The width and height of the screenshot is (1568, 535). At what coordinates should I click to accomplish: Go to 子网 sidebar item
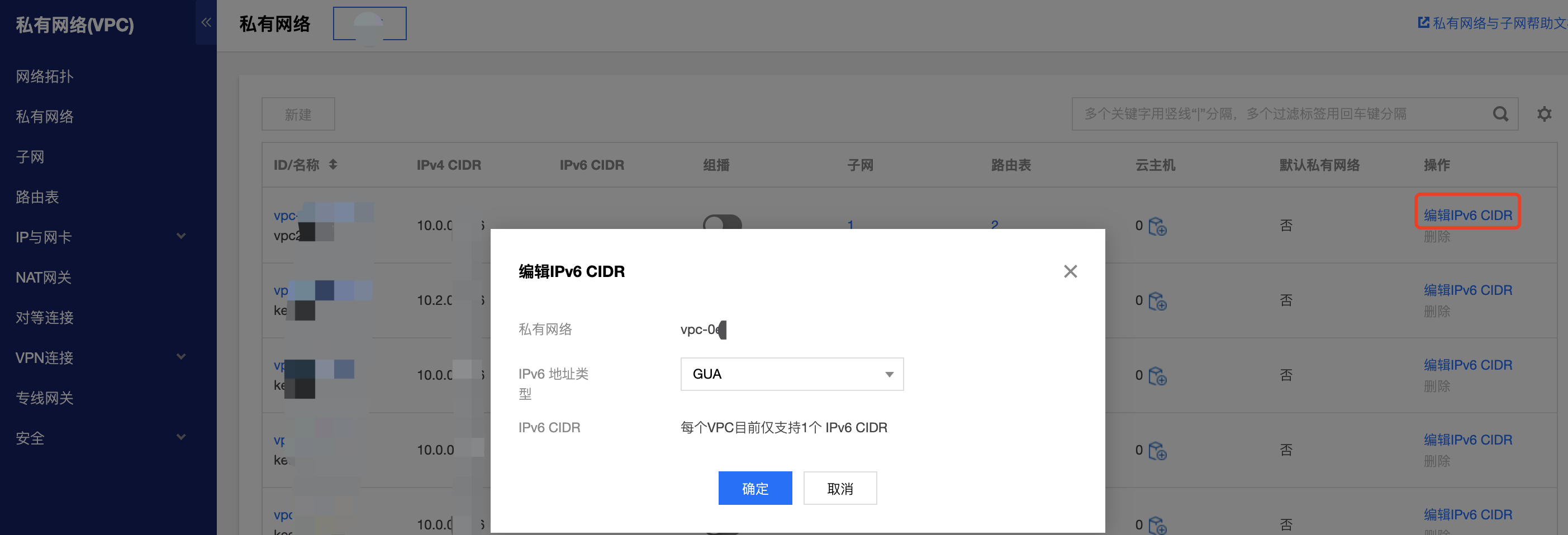pyautogui.click(x=30, y=157)
